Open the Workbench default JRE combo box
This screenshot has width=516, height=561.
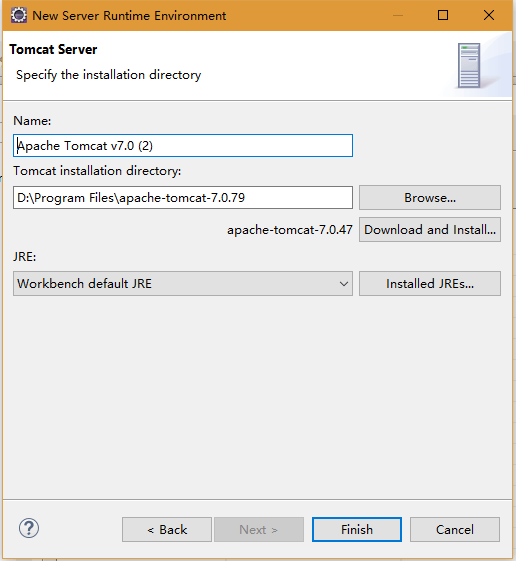click(x=183, y=284)
